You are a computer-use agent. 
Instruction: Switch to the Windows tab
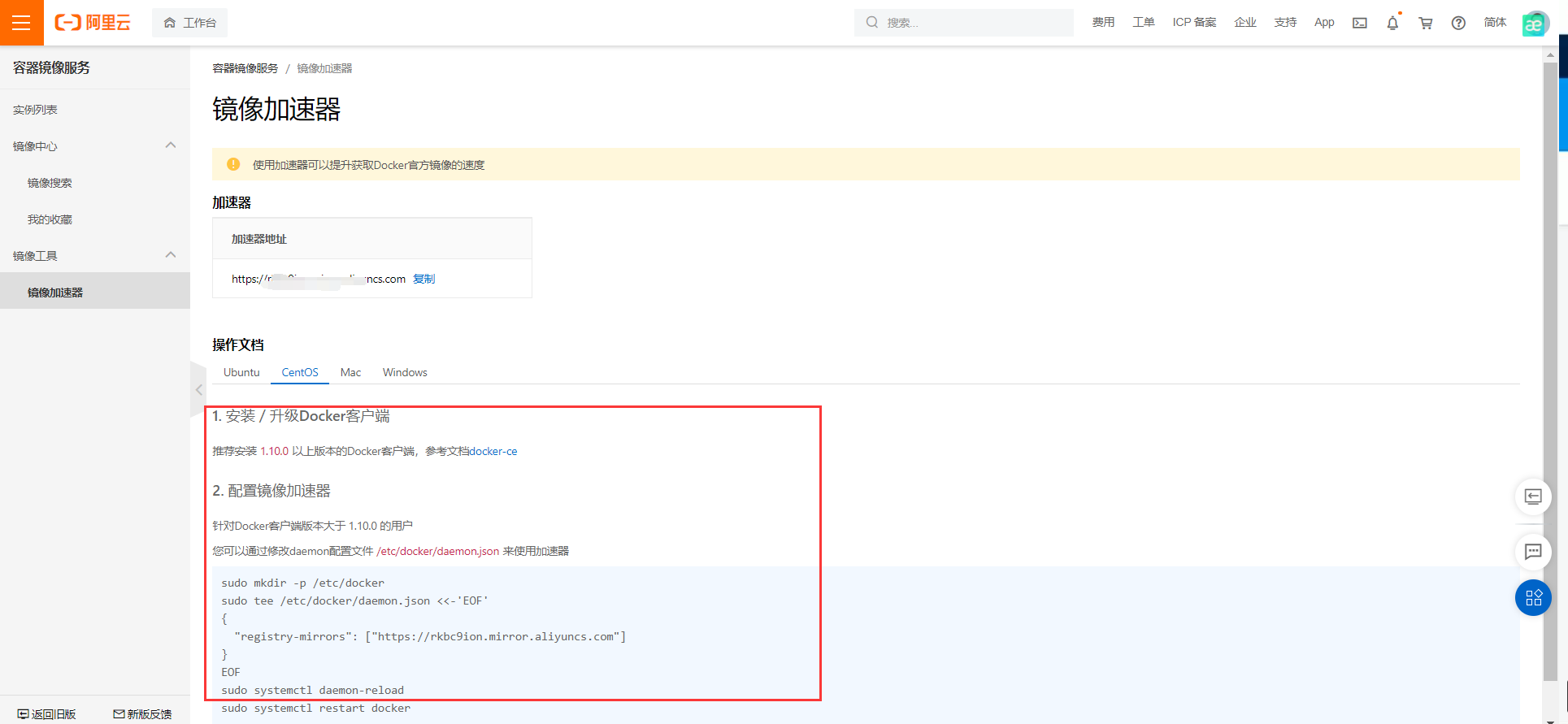405,372
